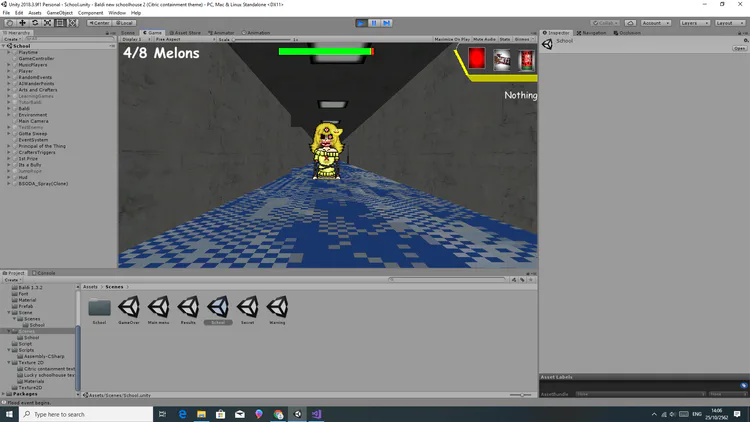Switch to the Occlusion tab

tap(627, 33)
